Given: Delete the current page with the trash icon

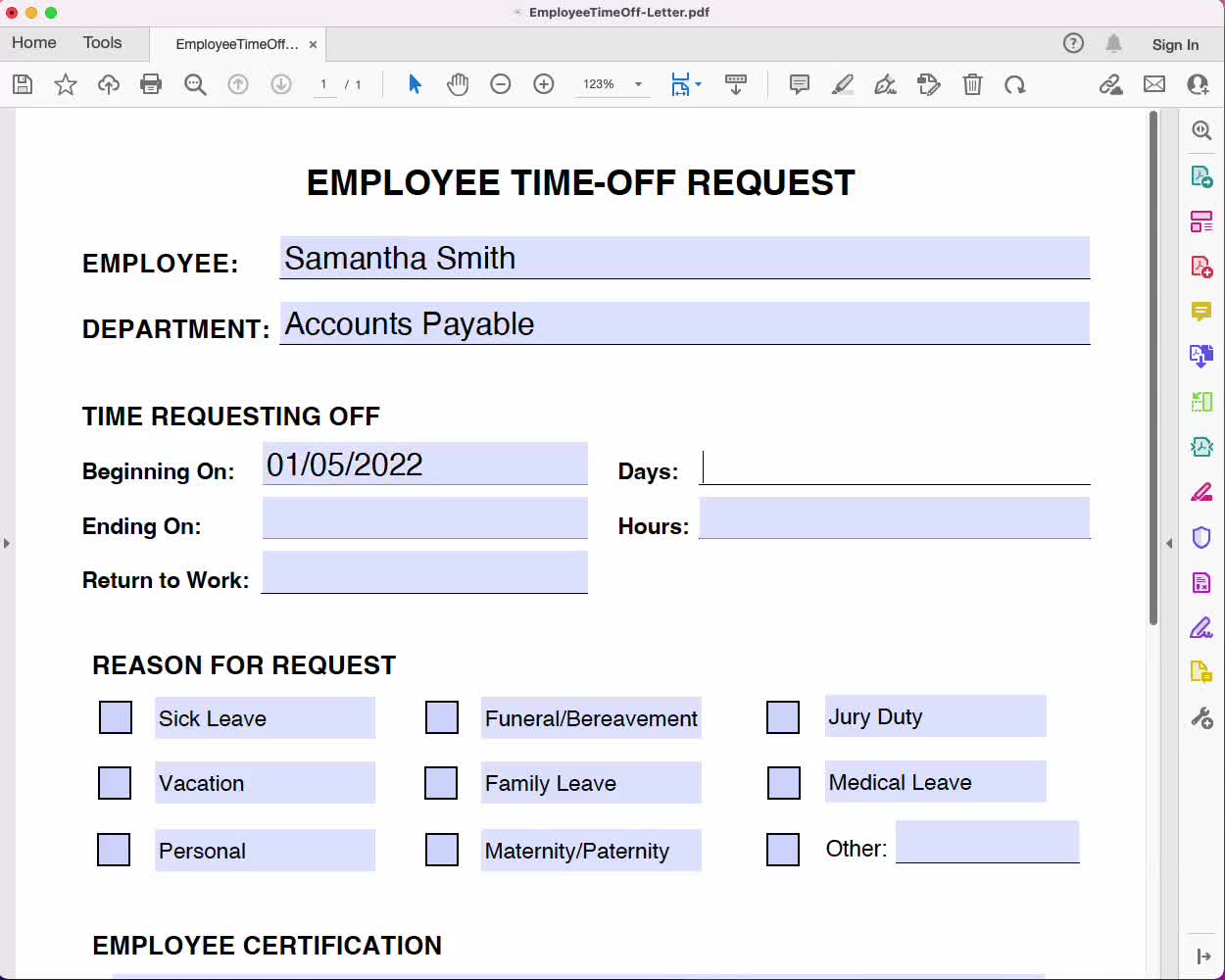Looking at the screenshot, I should 972,84.
